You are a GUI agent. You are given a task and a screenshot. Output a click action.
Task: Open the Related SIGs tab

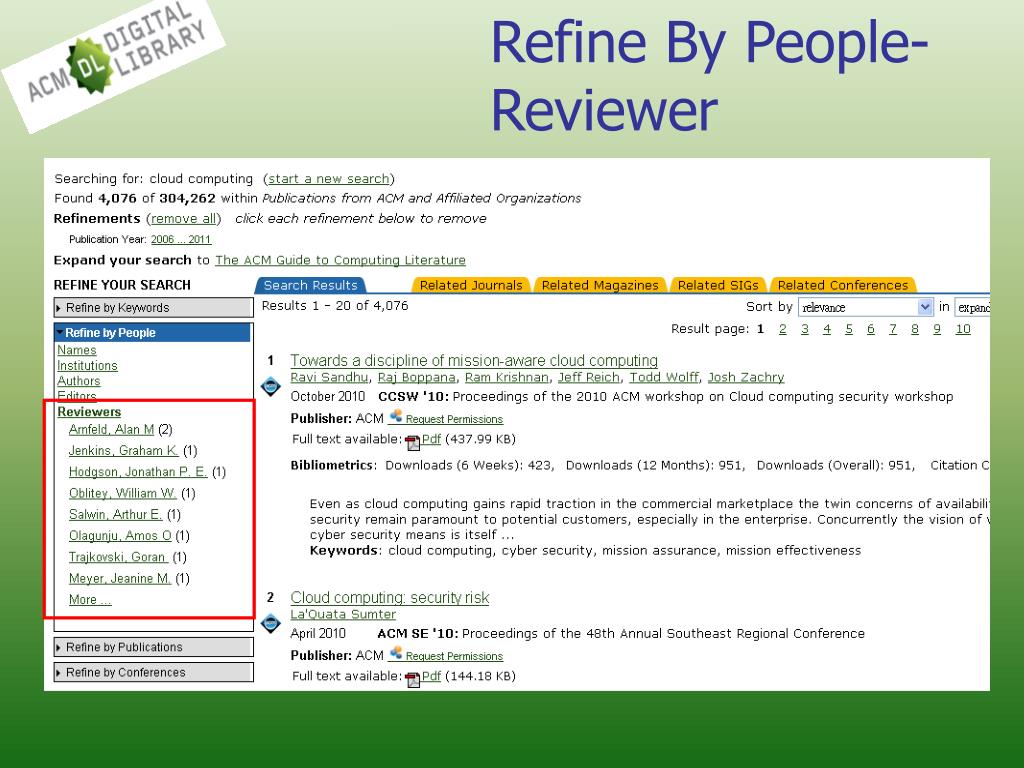point(718,285)
